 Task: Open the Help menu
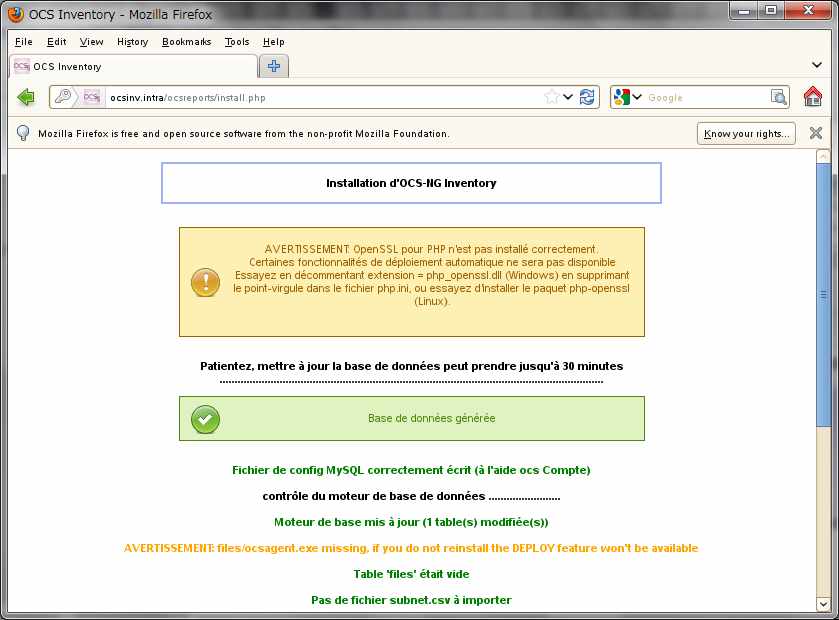coord(273,42)
